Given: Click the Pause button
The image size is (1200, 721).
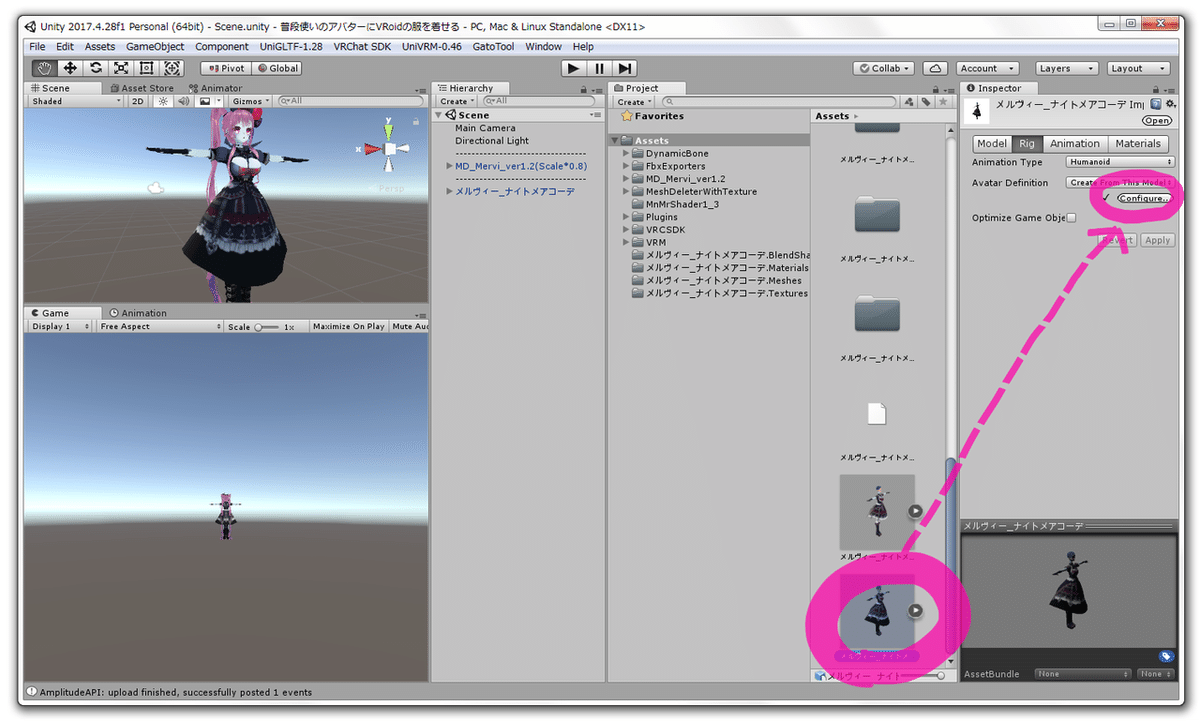Looking at the screenshot, I should [x=599, y=68].
